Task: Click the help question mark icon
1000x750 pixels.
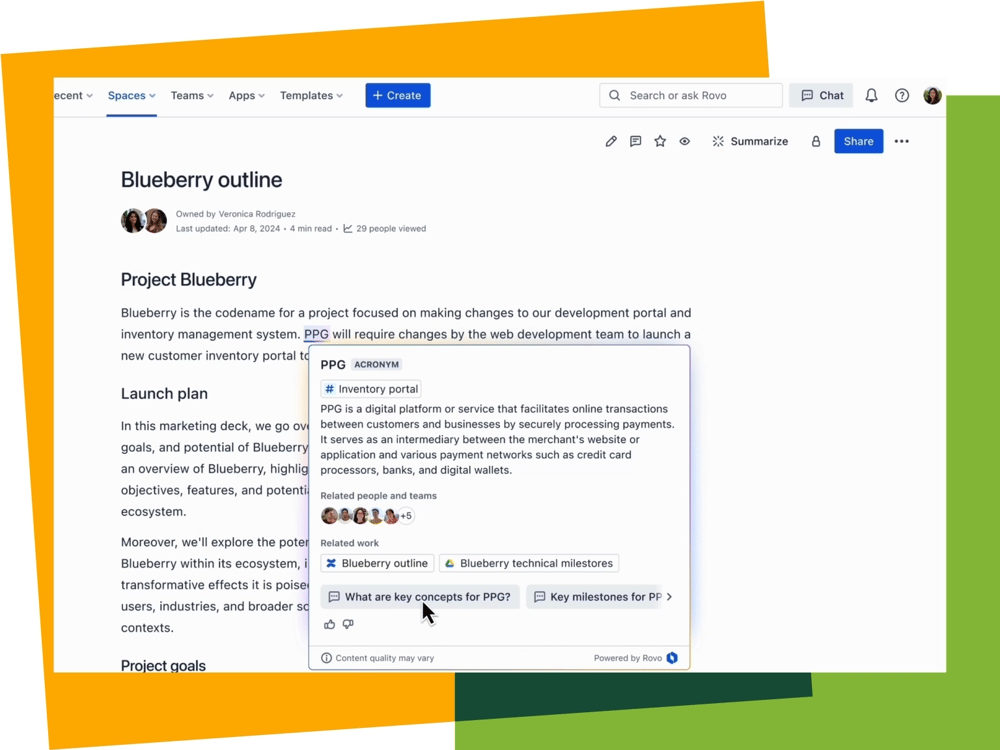Action: [x=902, y=96]
